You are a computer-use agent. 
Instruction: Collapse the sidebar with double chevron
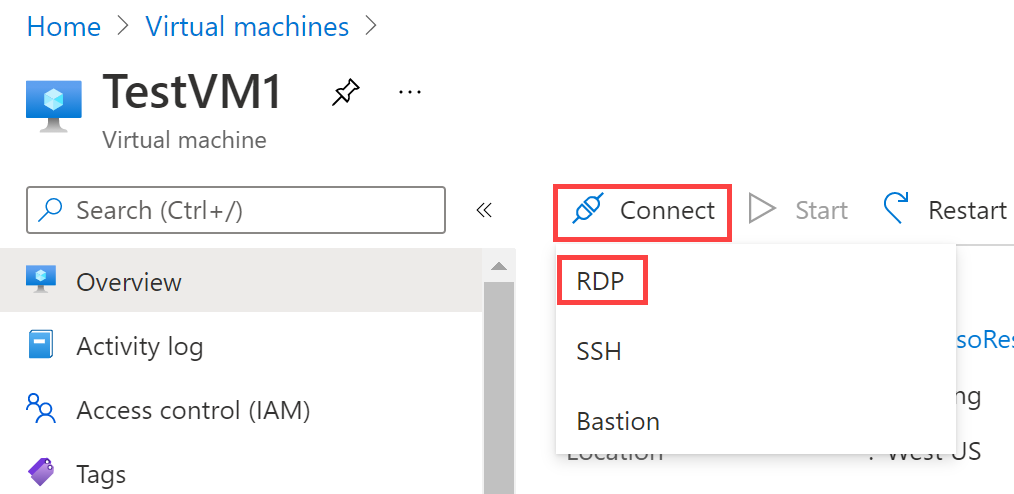[x=484, y=210]
